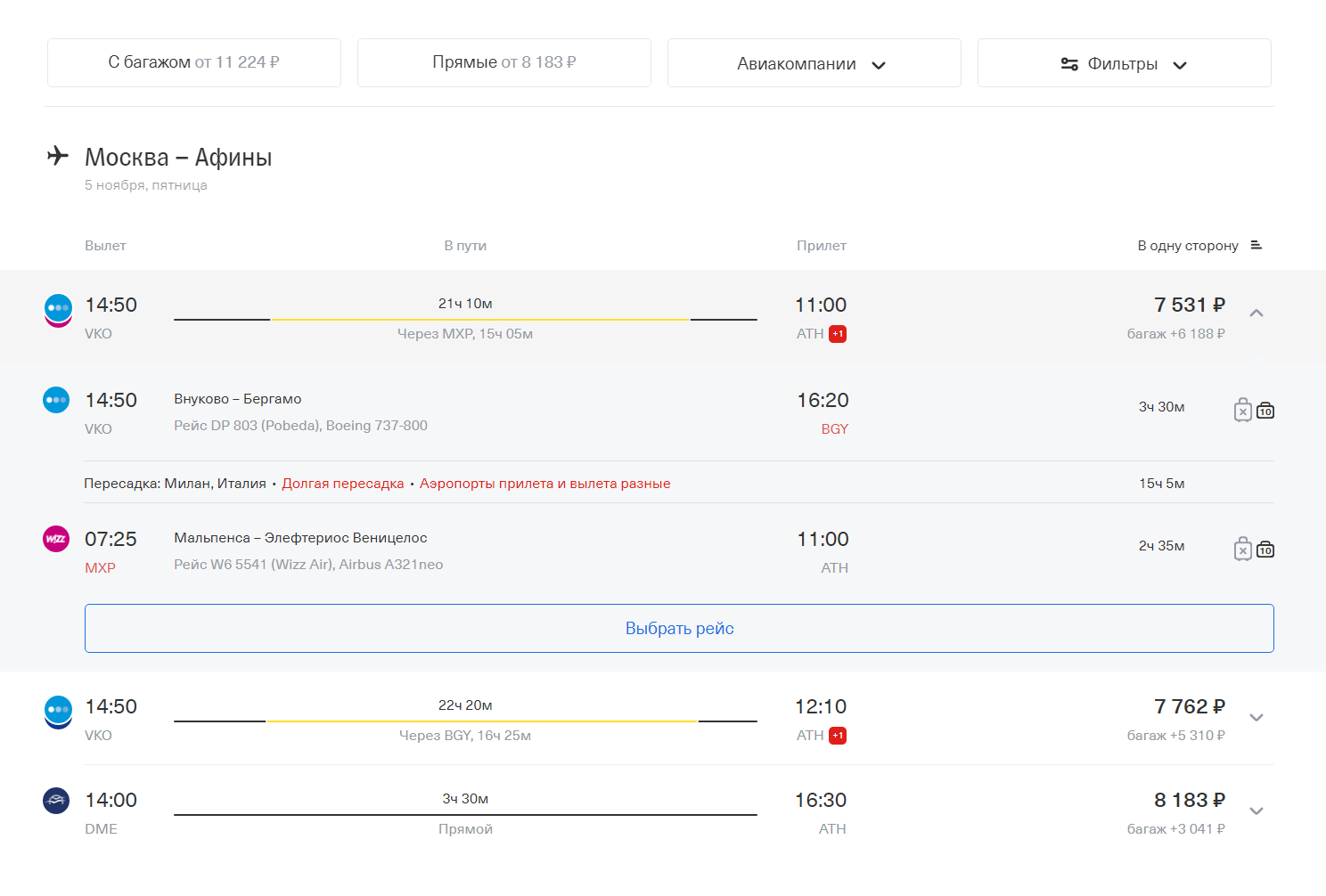Click the Прямой label on the 3ч 30м flight

tap(465, 829)
